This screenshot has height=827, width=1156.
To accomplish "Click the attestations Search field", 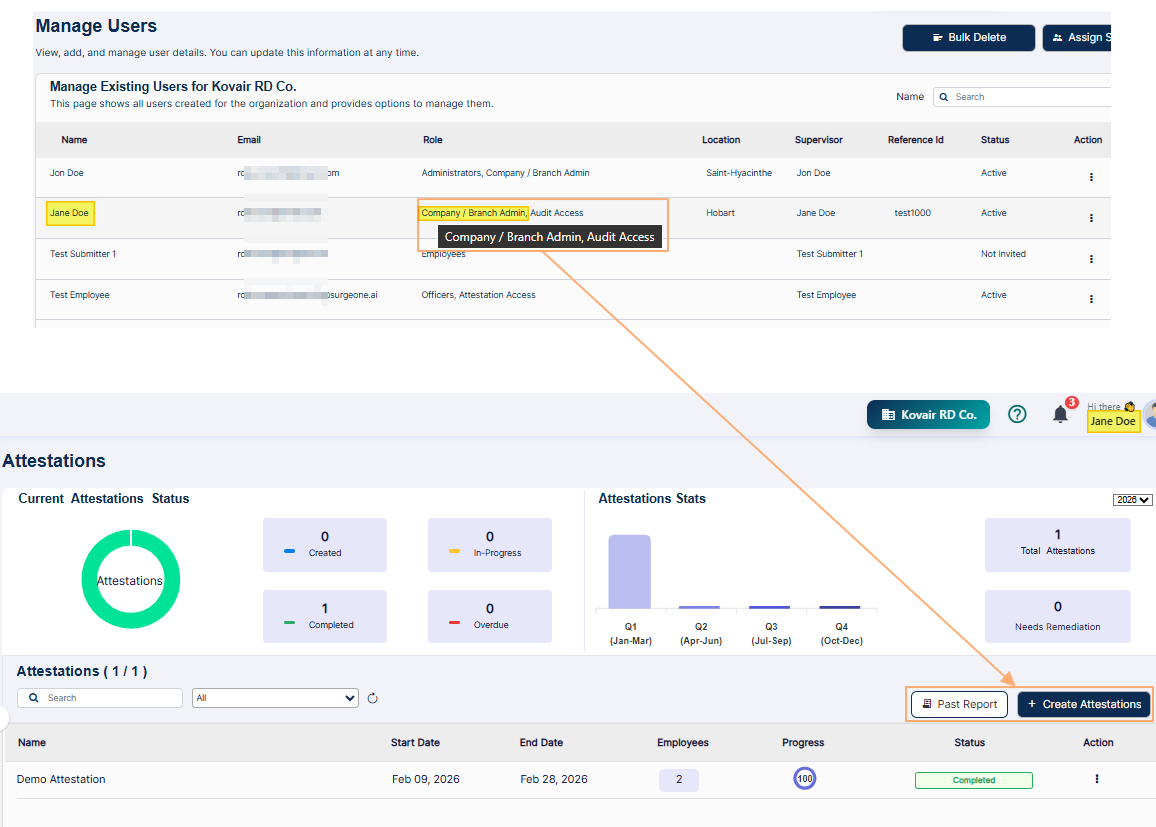I will pyautogui.click(x=100, y=698).
